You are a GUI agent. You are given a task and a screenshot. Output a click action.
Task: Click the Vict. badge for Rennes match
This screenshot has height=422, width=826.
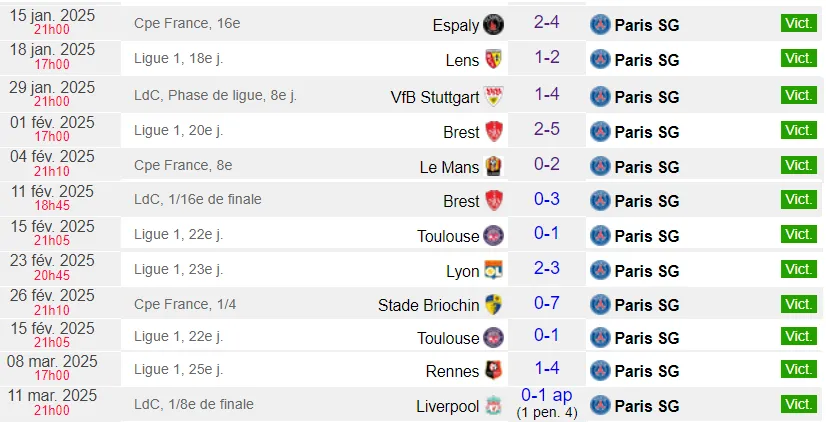pyautogui.click(x=799, y=369)
